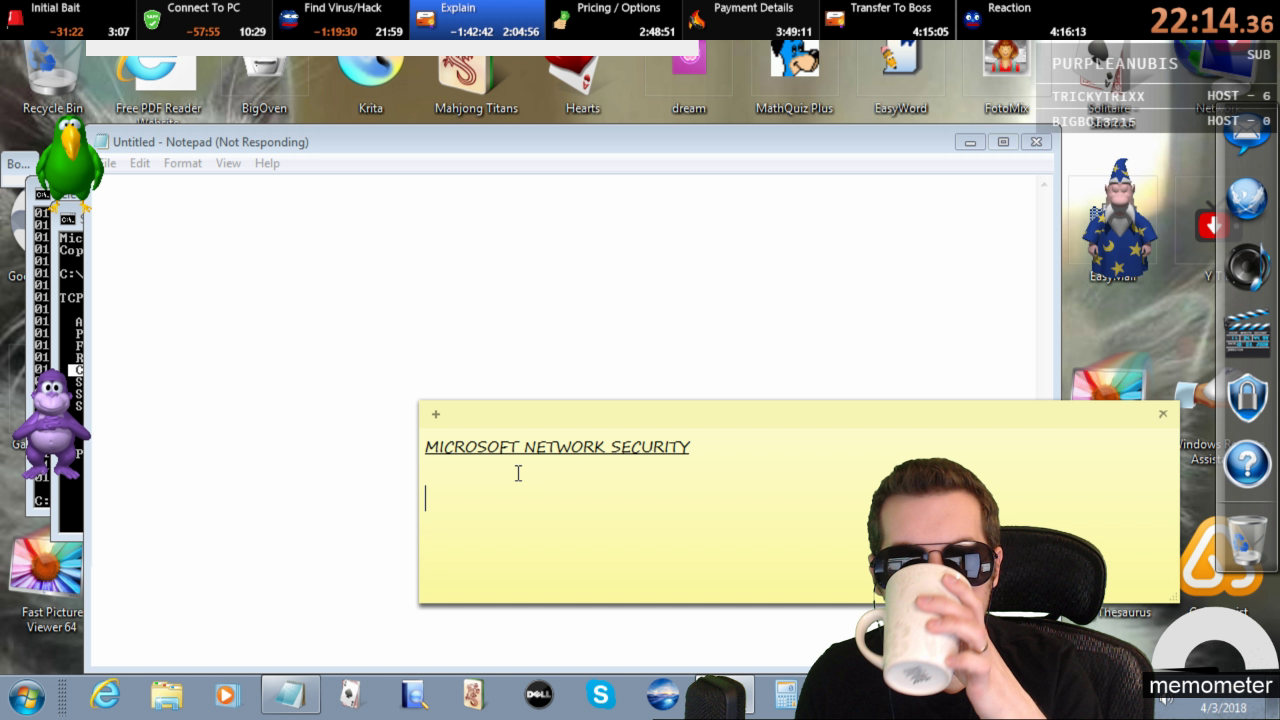Screen dimensions: 1280x720
Task: Click the purple BonziBuddy gorilla
Action: [54, 423]
